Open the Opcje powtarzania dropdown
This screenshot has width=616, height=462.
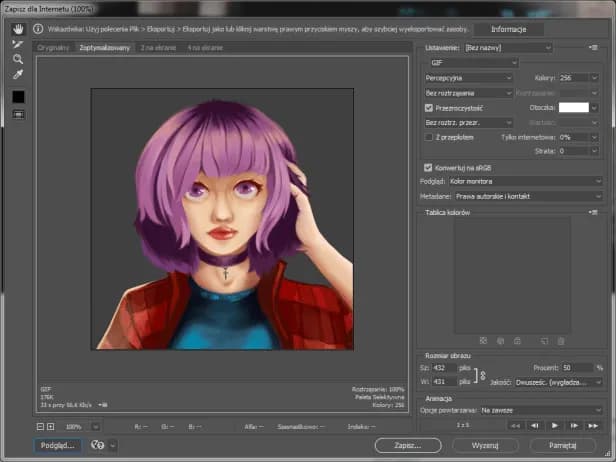point(541,410)
